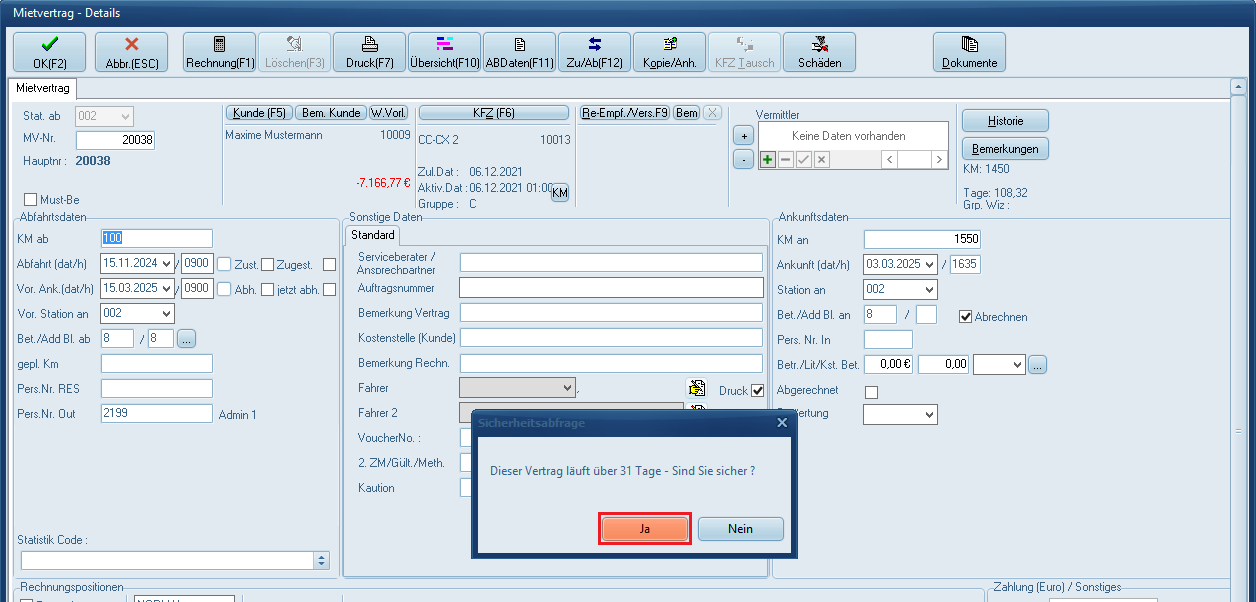Open Schäden damages button
The width and height of the screenshot is (1256, 602).
pyautogui.click(x=819, y=52)
